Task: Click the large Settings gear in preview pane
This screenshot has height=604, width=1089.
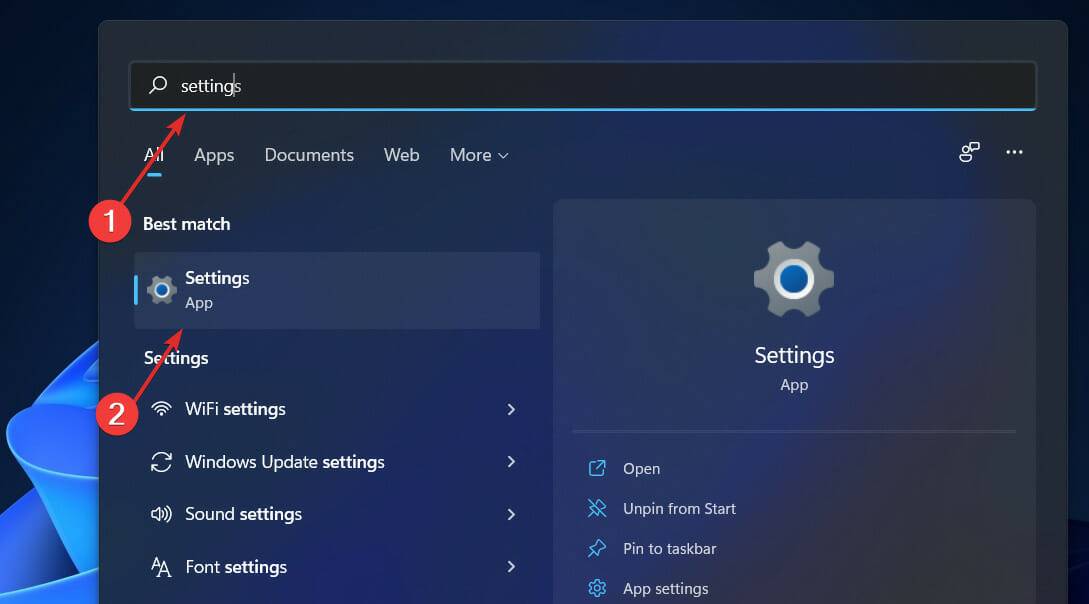Action: [794, 279]
